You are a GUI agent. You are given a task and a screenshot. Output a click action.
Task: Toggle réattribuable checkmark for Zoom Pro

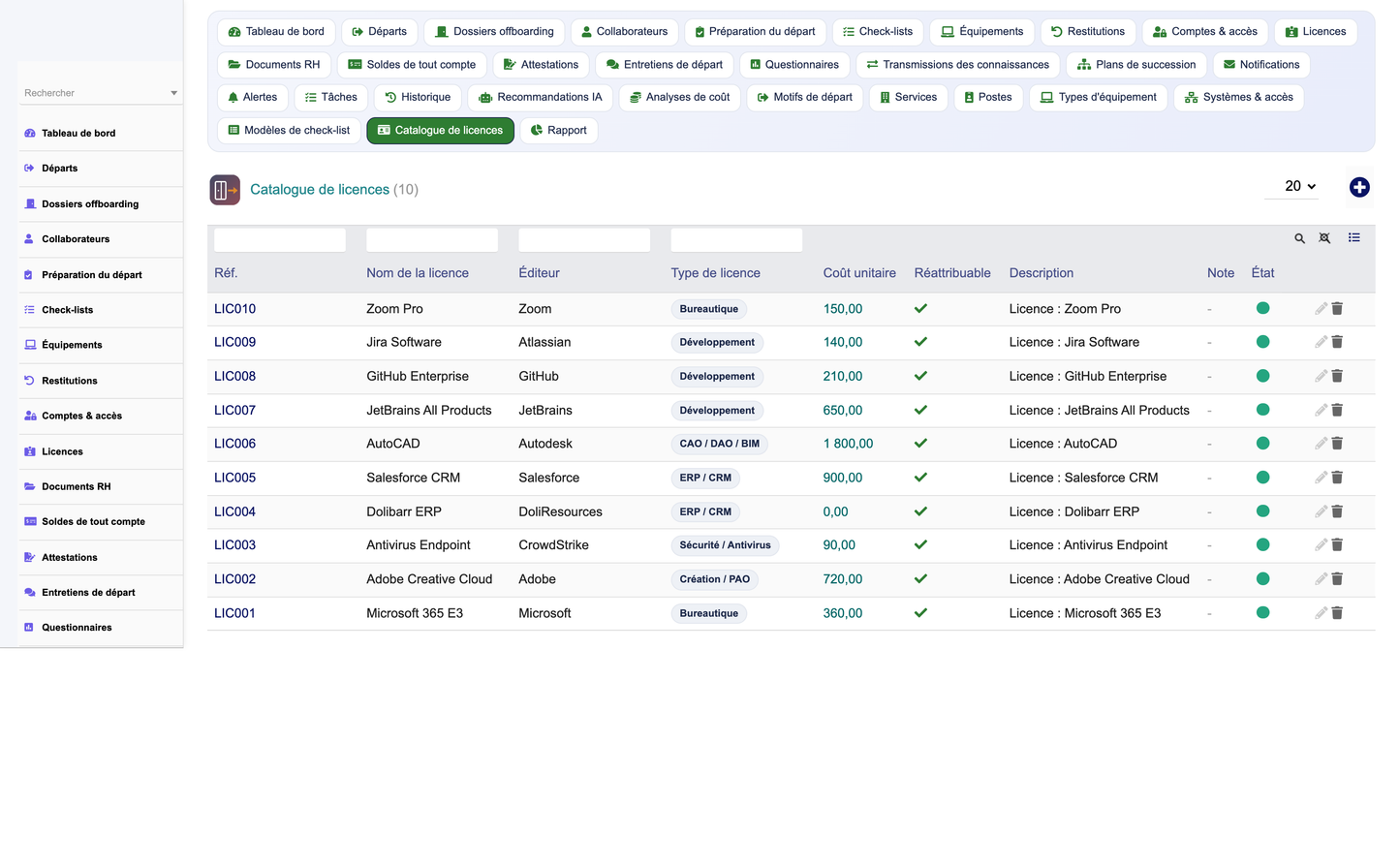click(920, 308)
